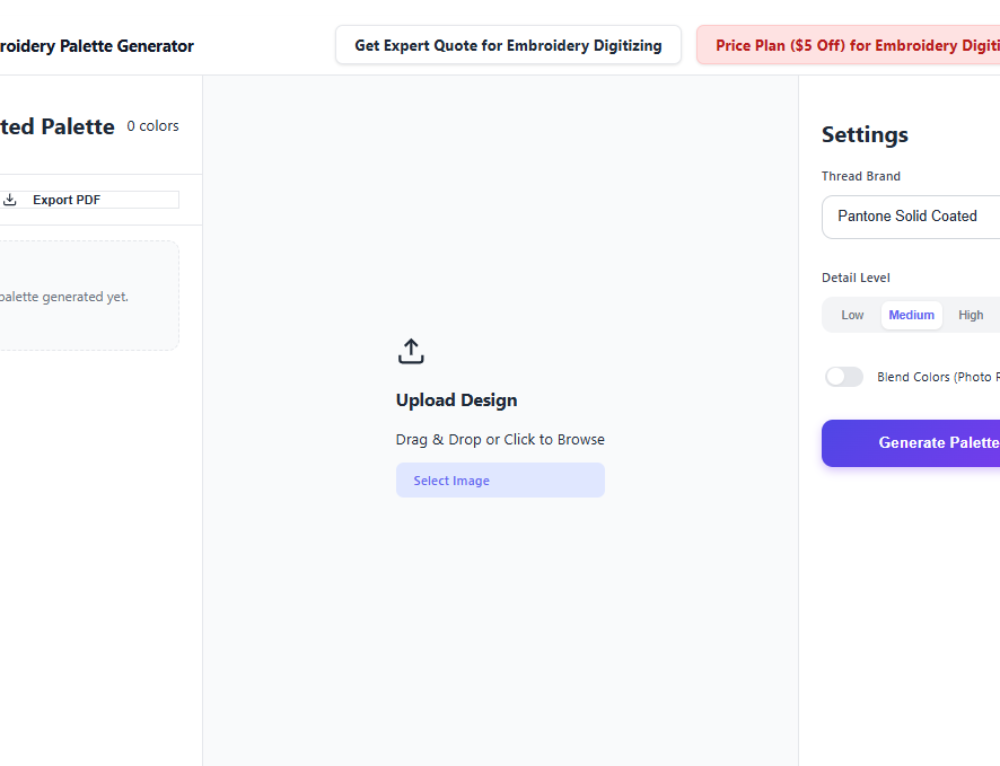Click the Select Image button
The height and width of the screenshot is (766, 1000).
pos(500,480)
